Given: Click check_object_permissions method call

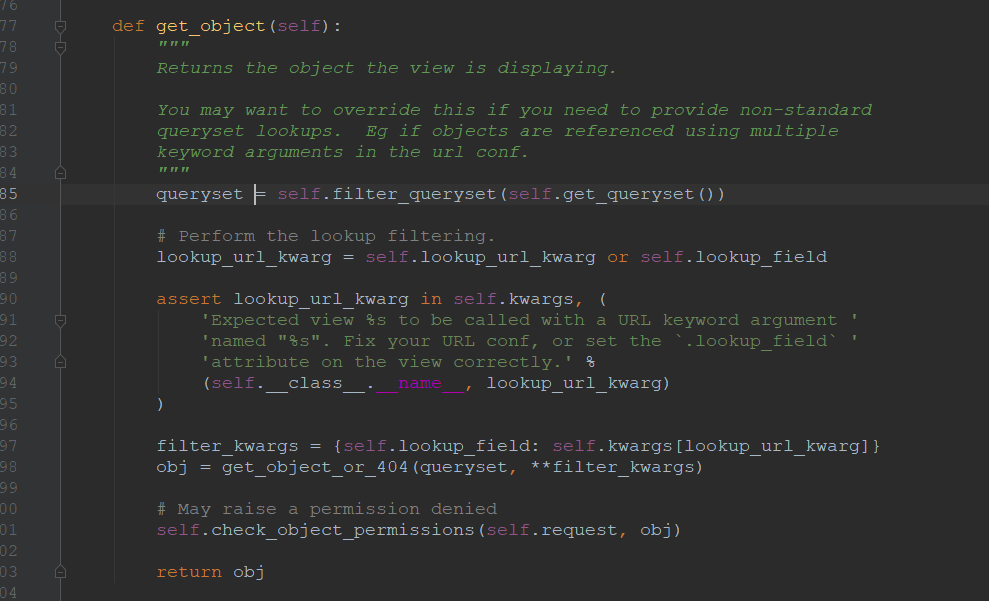Looking at the screenshot, I should tap(342, 530).
